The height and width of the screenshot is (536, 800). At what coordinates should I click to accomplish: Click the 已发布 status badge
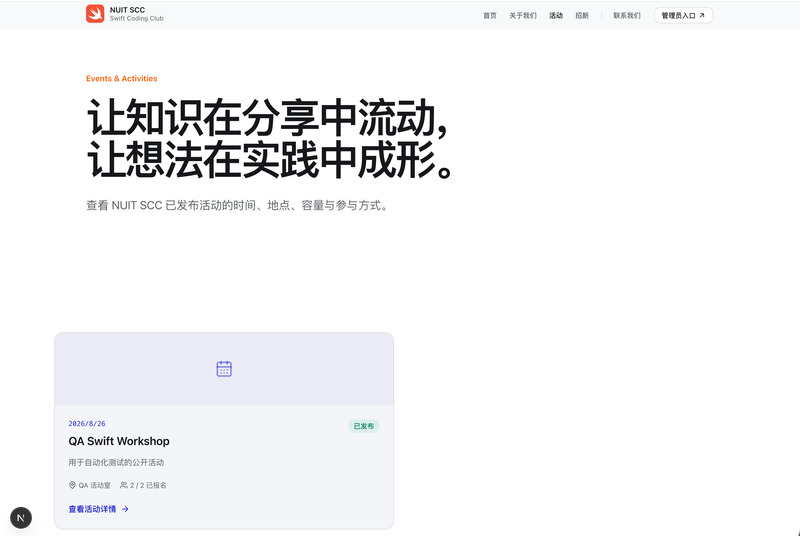(364, 426)
